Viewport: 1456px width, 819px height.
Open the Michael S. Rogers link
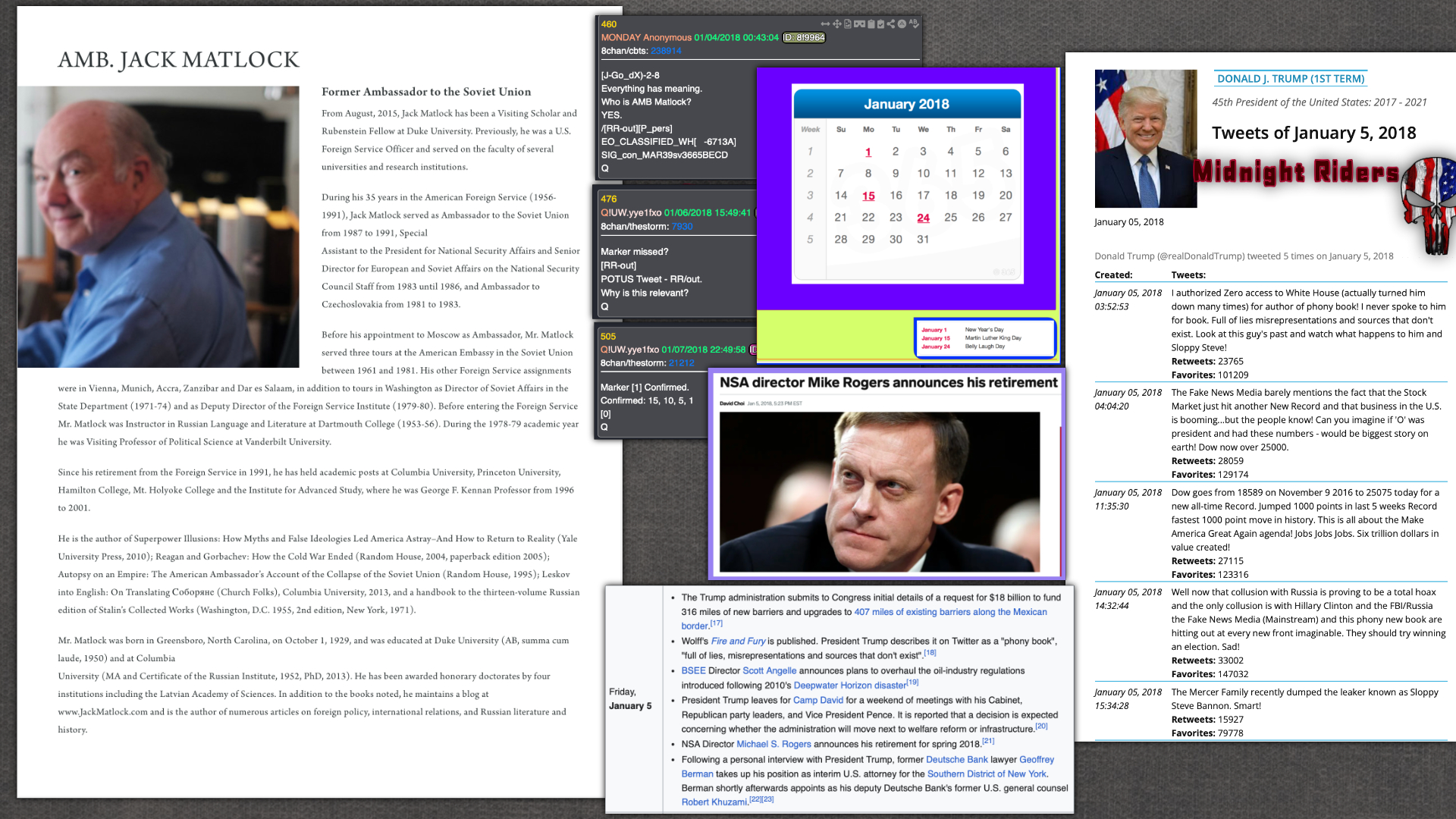tap(773, 744)
